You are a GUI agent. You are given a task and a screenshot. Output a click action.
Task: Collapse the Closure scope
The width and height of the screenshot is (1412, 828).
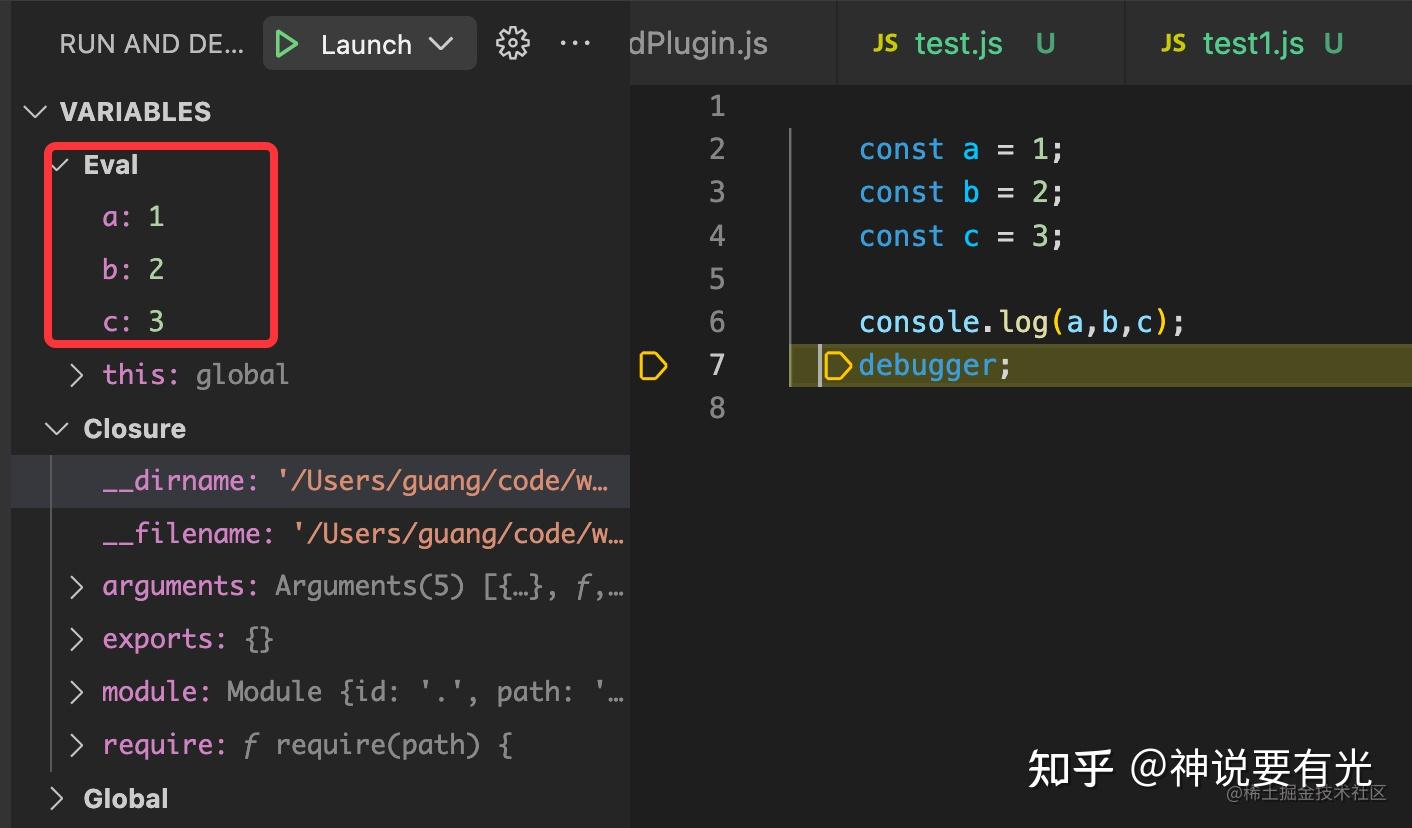point(57,428)
